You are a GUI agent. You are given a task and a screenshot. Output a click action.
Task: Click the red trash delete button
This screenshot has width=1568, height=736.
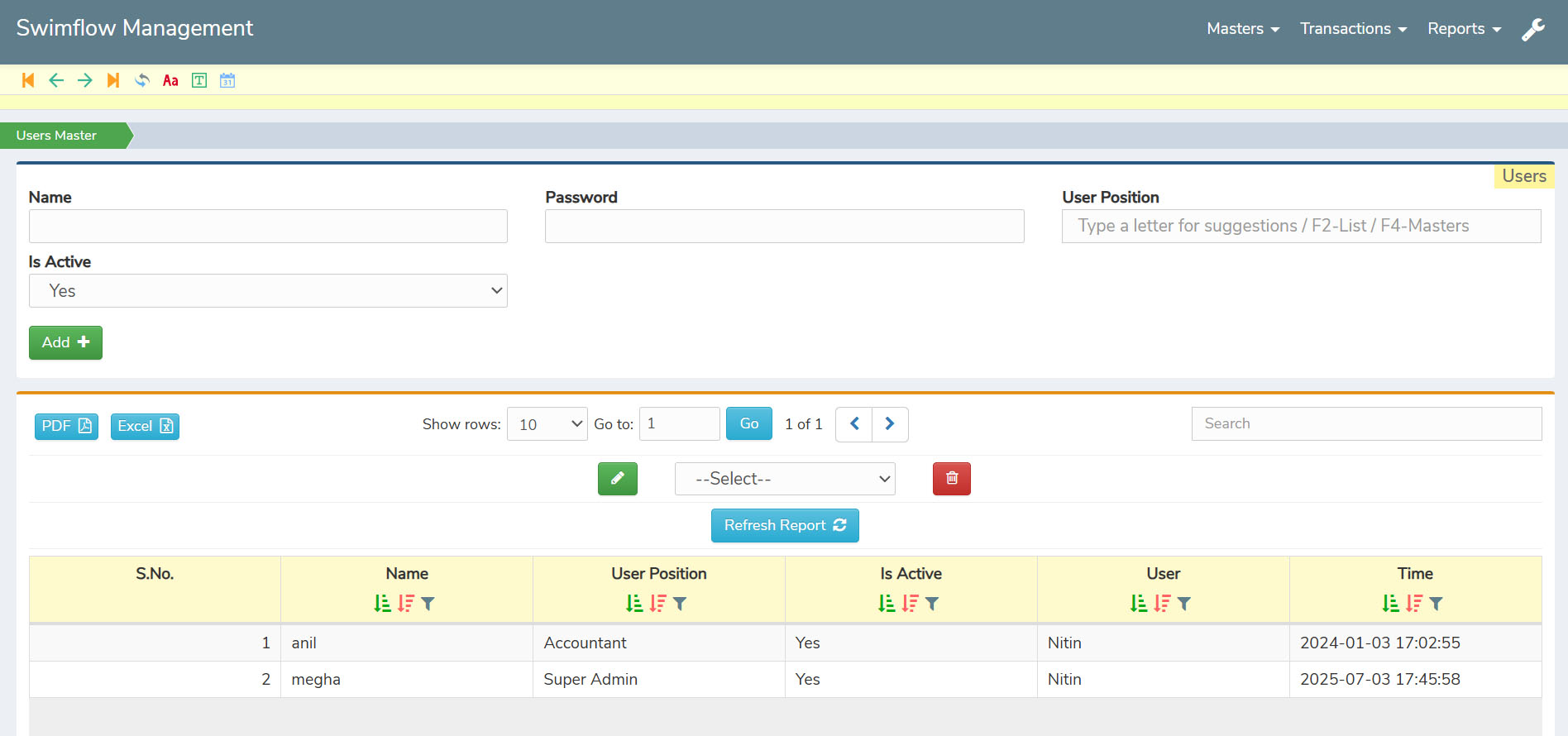[x=951, y=479]
